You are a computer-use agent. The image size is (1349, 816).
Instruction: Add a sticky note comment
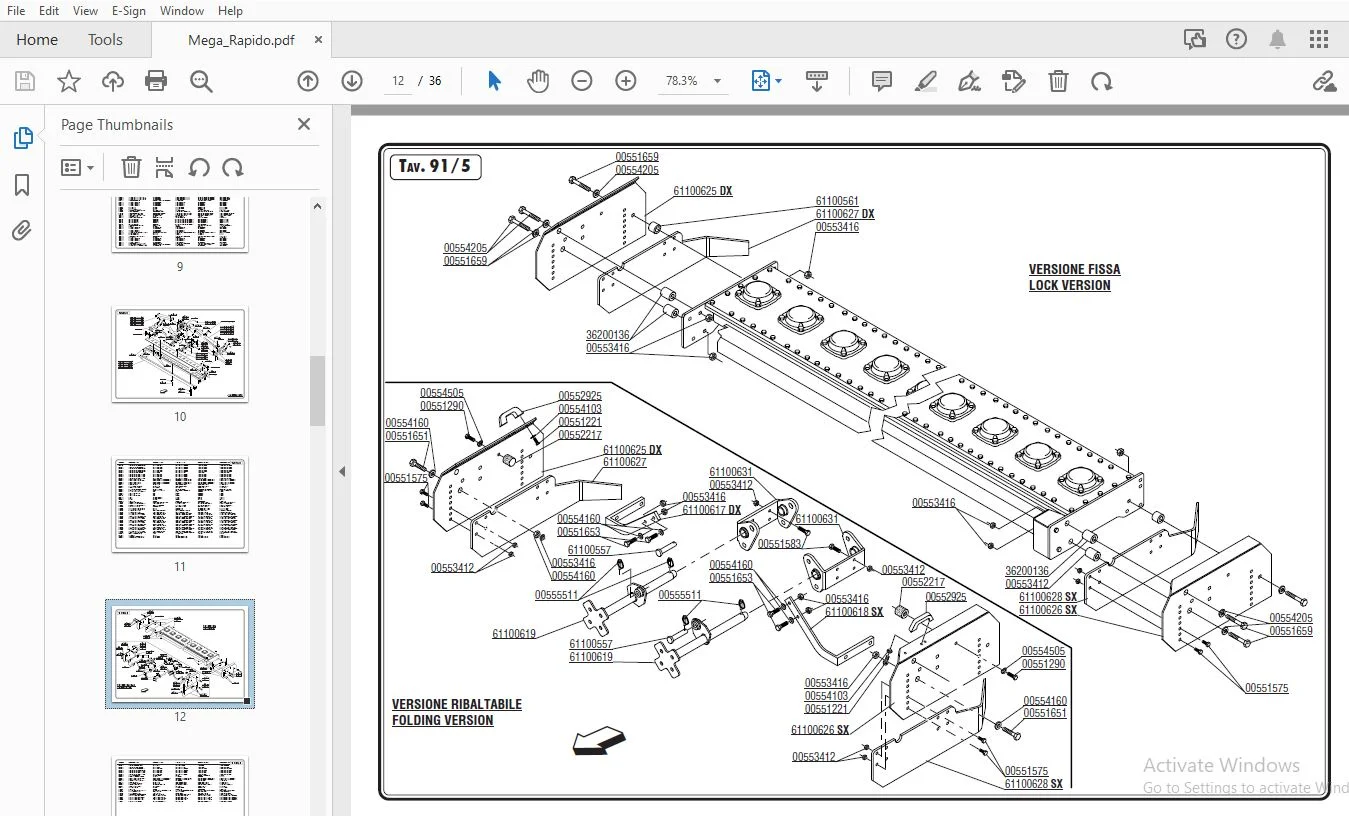point(882,81)
